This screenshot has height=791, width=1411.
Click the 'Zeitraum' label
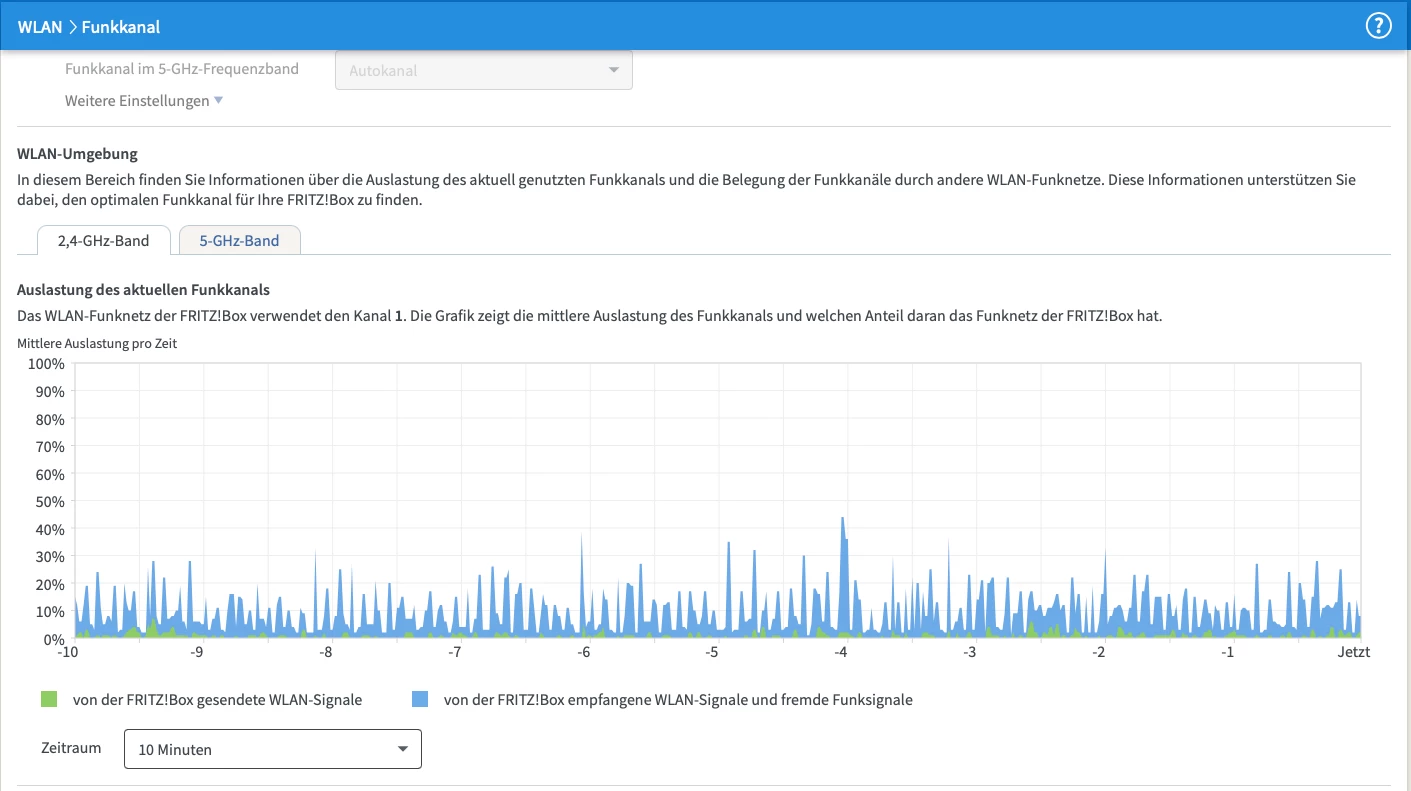(71, 748)
